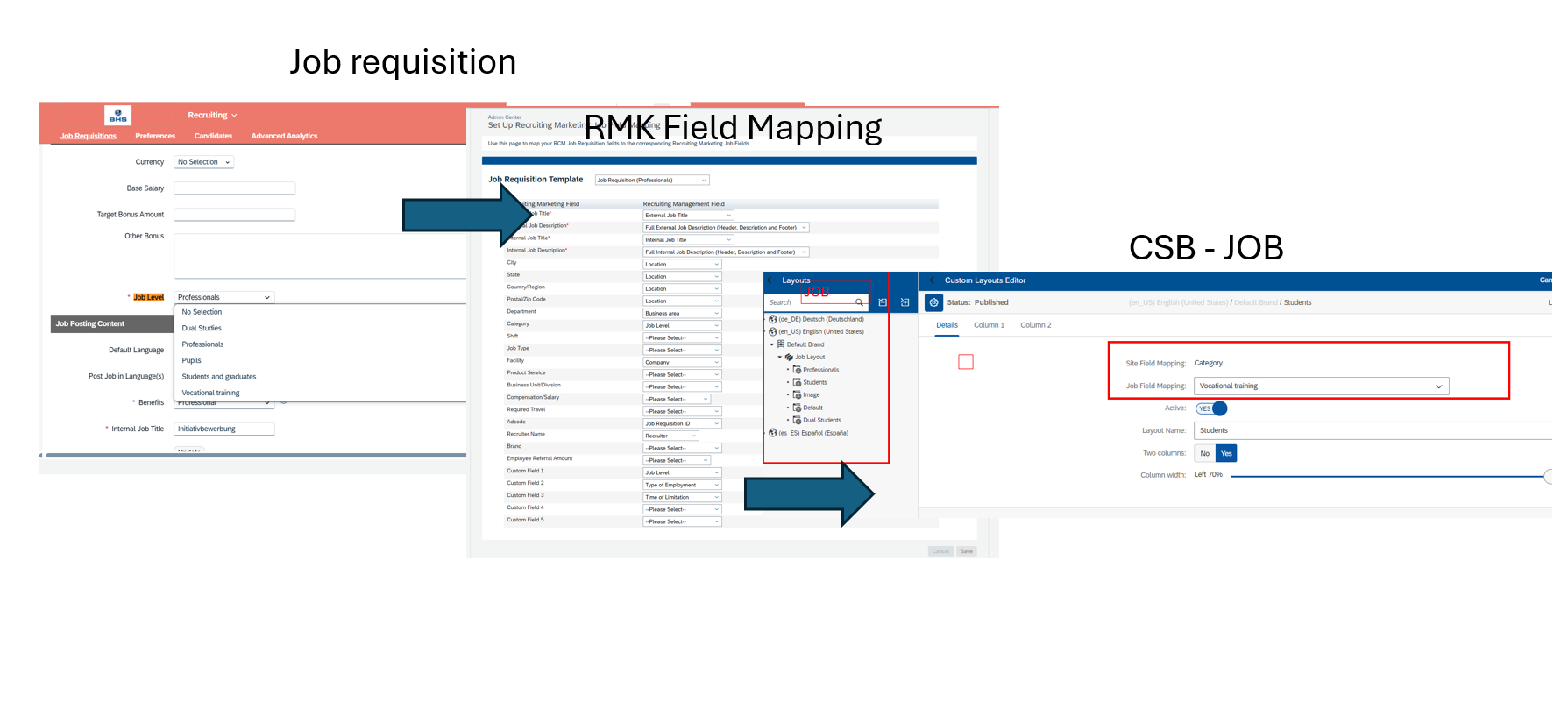This screenshot has width=1568, height=702.
Task: Click the collapse-all icon next to Layouts search
Action: [883, 302]
